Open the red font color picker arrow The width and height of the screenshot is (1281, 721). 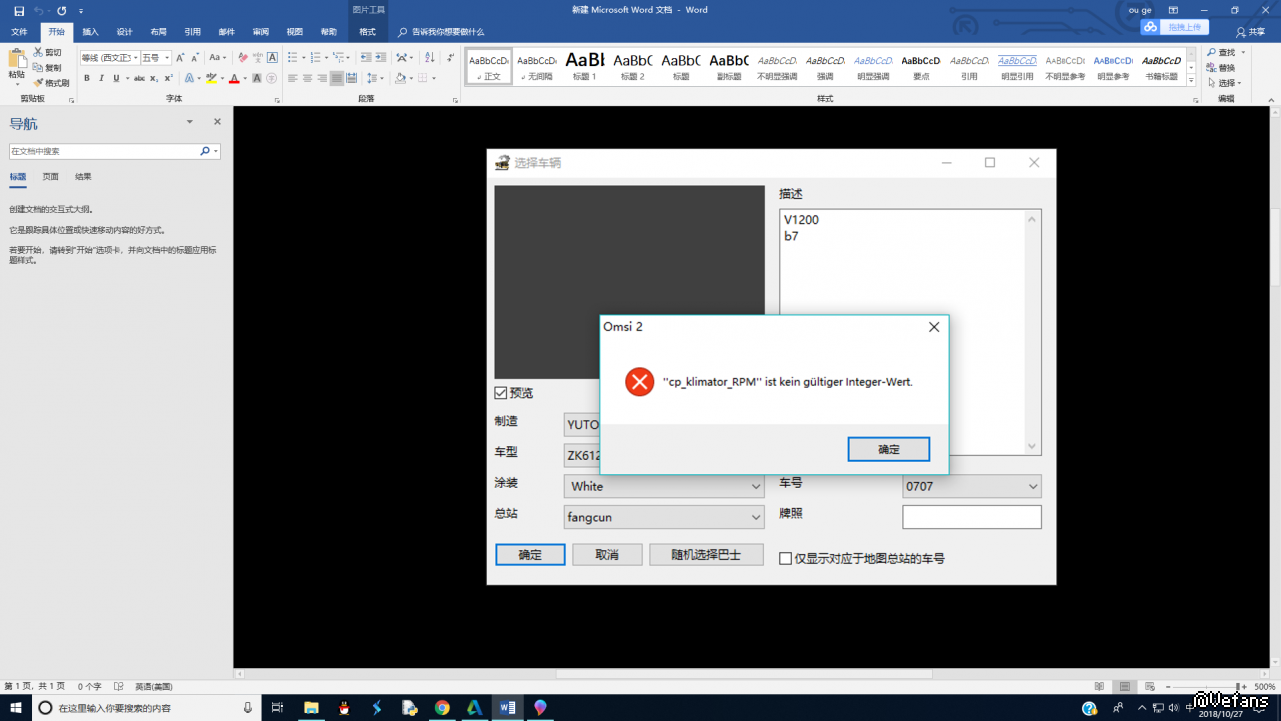pos(245,78)
